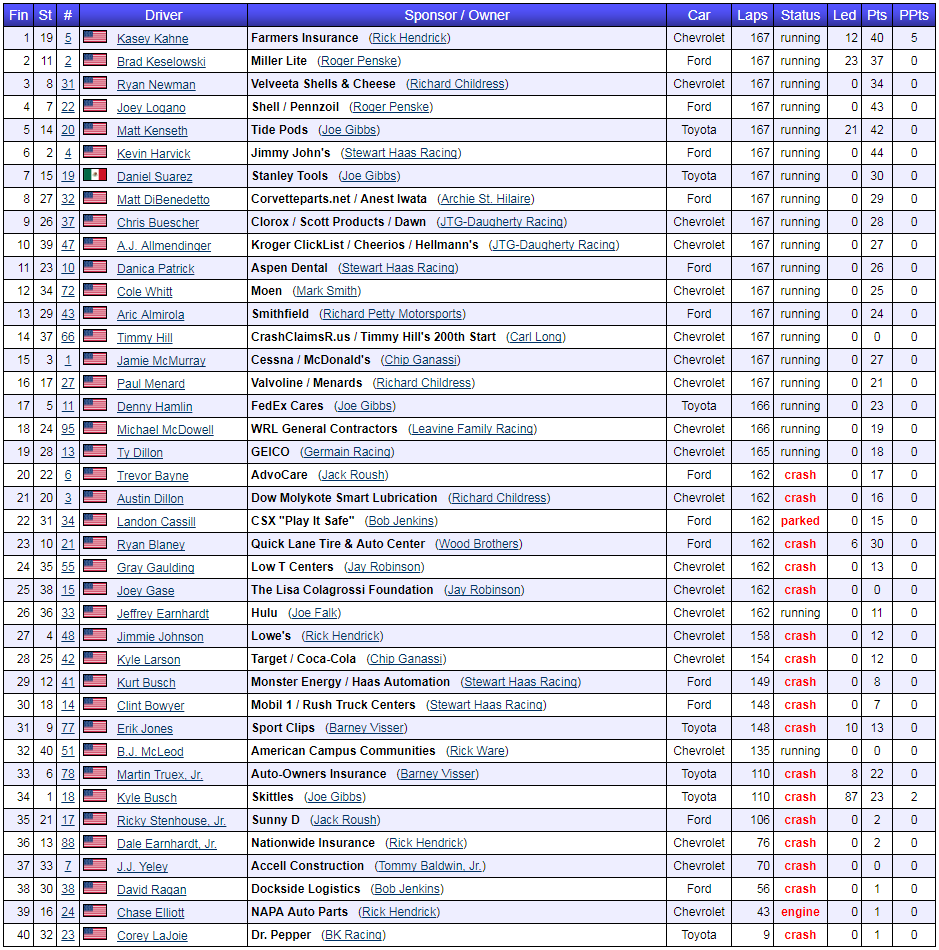Screen dimensions: 939x950
Task: Click the flag icon beside Danica Patrick
Action: 95,267
